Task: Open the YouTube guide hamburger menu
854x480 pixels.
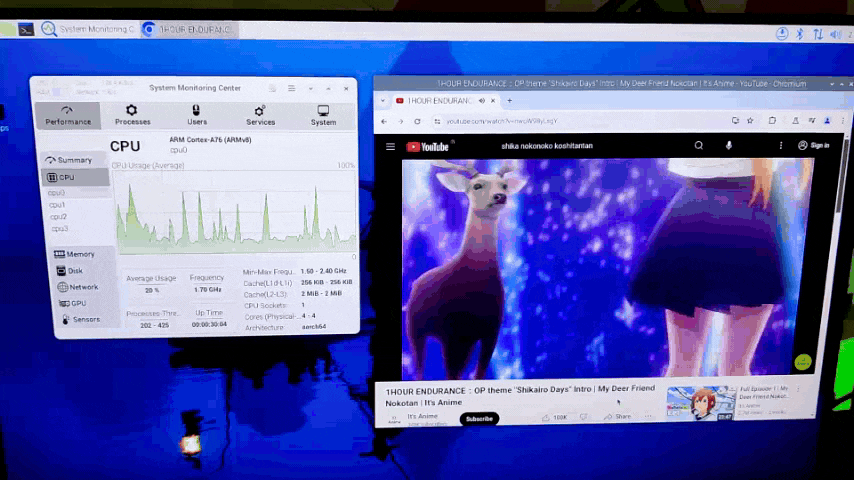Action: pyautogui.click(x=391, y=147)
